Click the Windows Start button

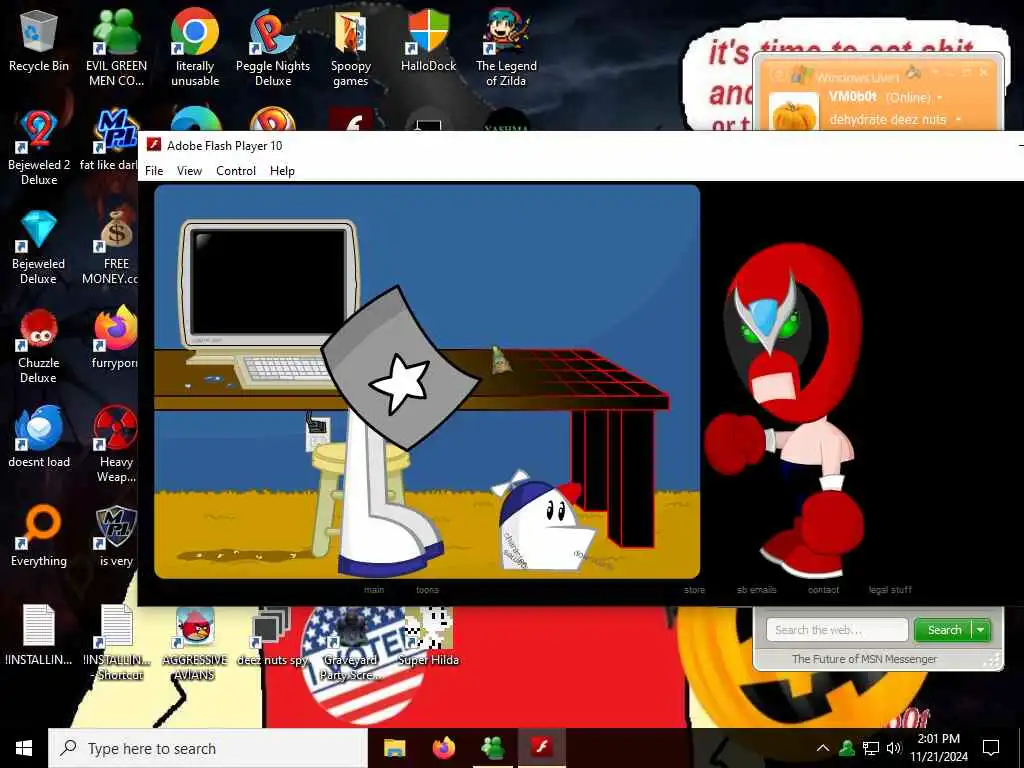(24, 748)
